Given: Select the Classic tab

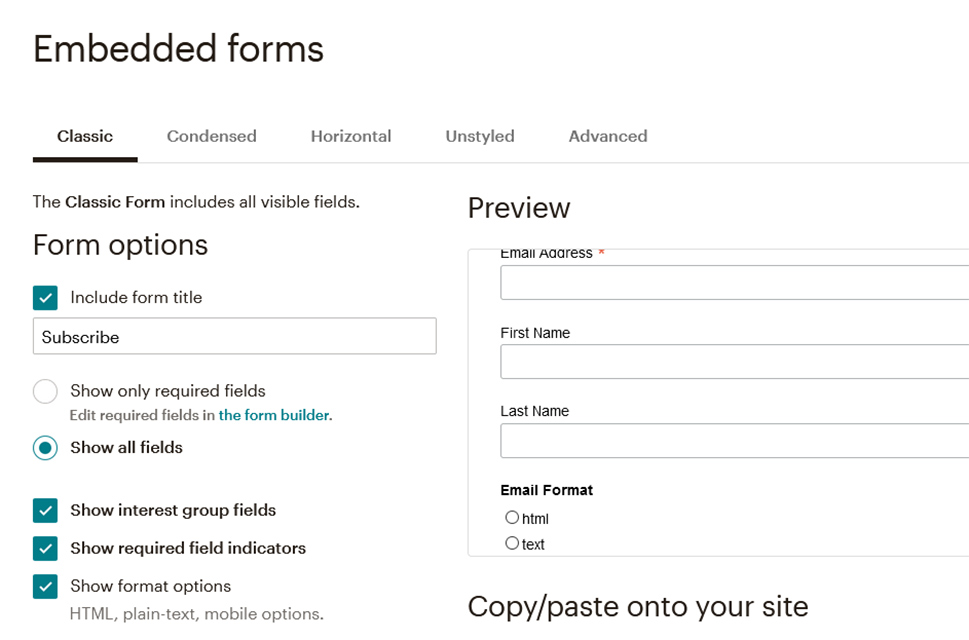Looking at the screenshot, I should click(85, 136).
